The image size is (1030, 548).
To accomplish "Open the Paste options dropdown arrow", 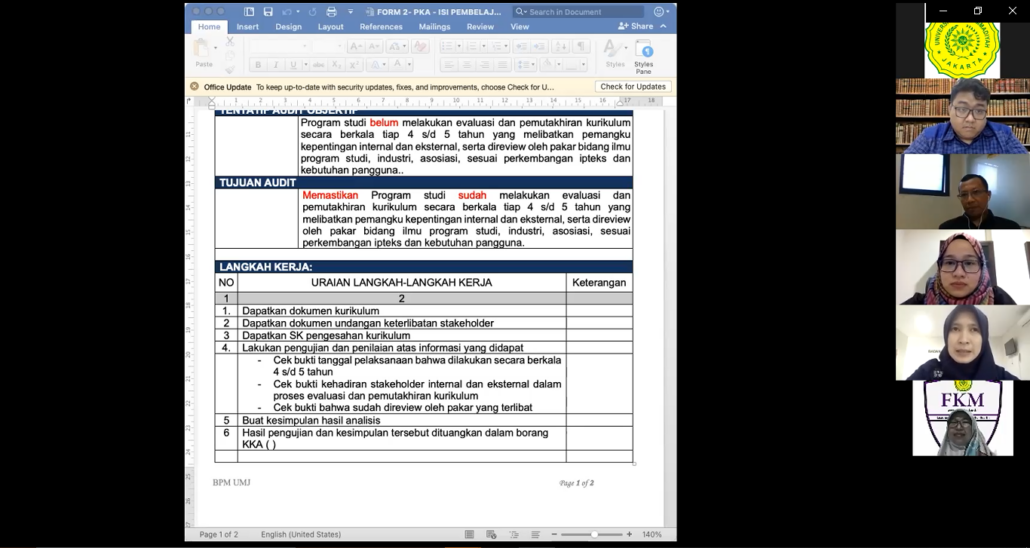I will [x=215, y=47].
